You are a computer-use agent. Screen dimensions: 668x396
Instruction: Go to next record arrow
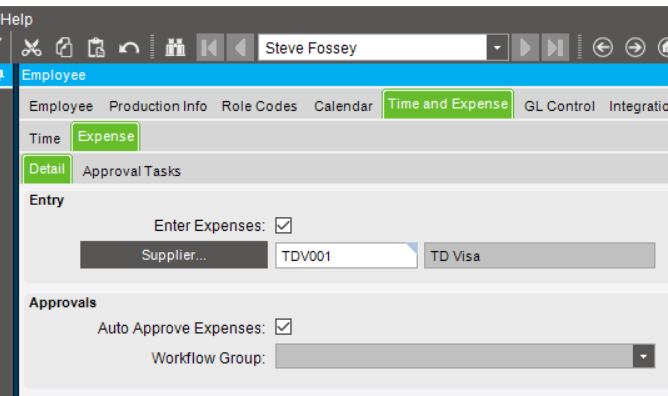click(525, 47)
